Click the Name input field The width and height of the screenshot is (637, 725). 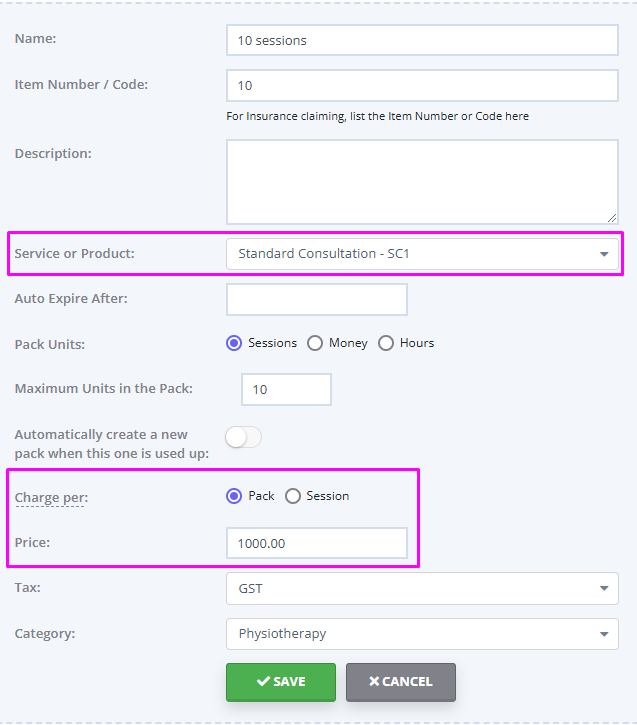(x=422, y=40)
